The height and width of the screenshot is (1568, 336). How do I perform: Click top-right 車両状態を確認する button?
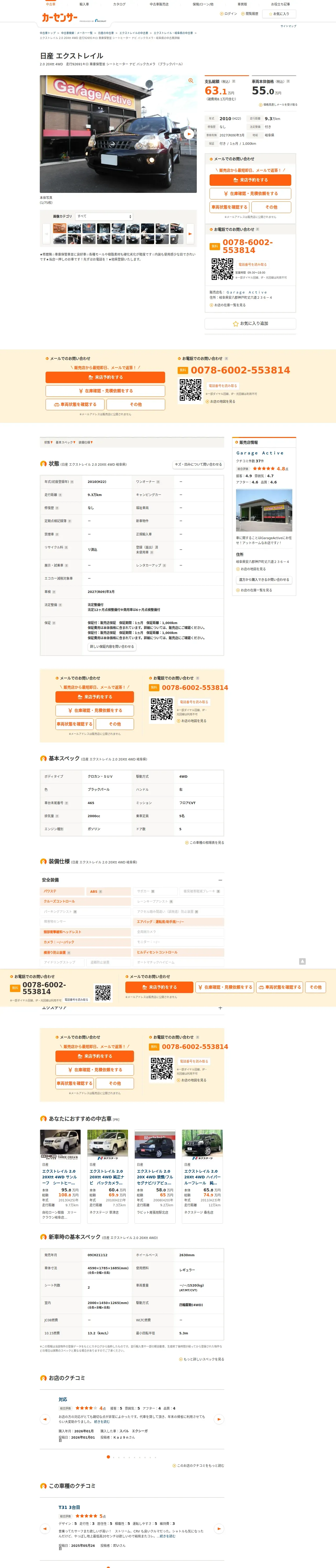[229, 207]
